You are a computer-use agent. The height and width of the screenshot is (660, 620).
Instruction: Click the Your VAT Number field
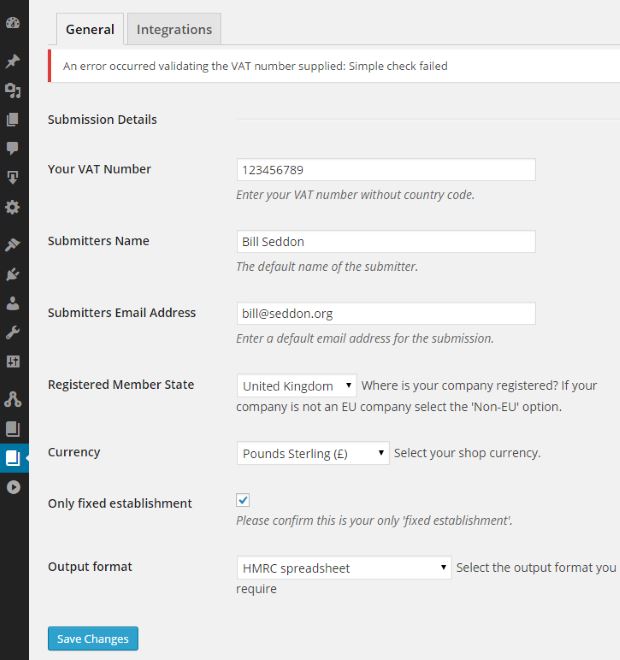[386, 170]
